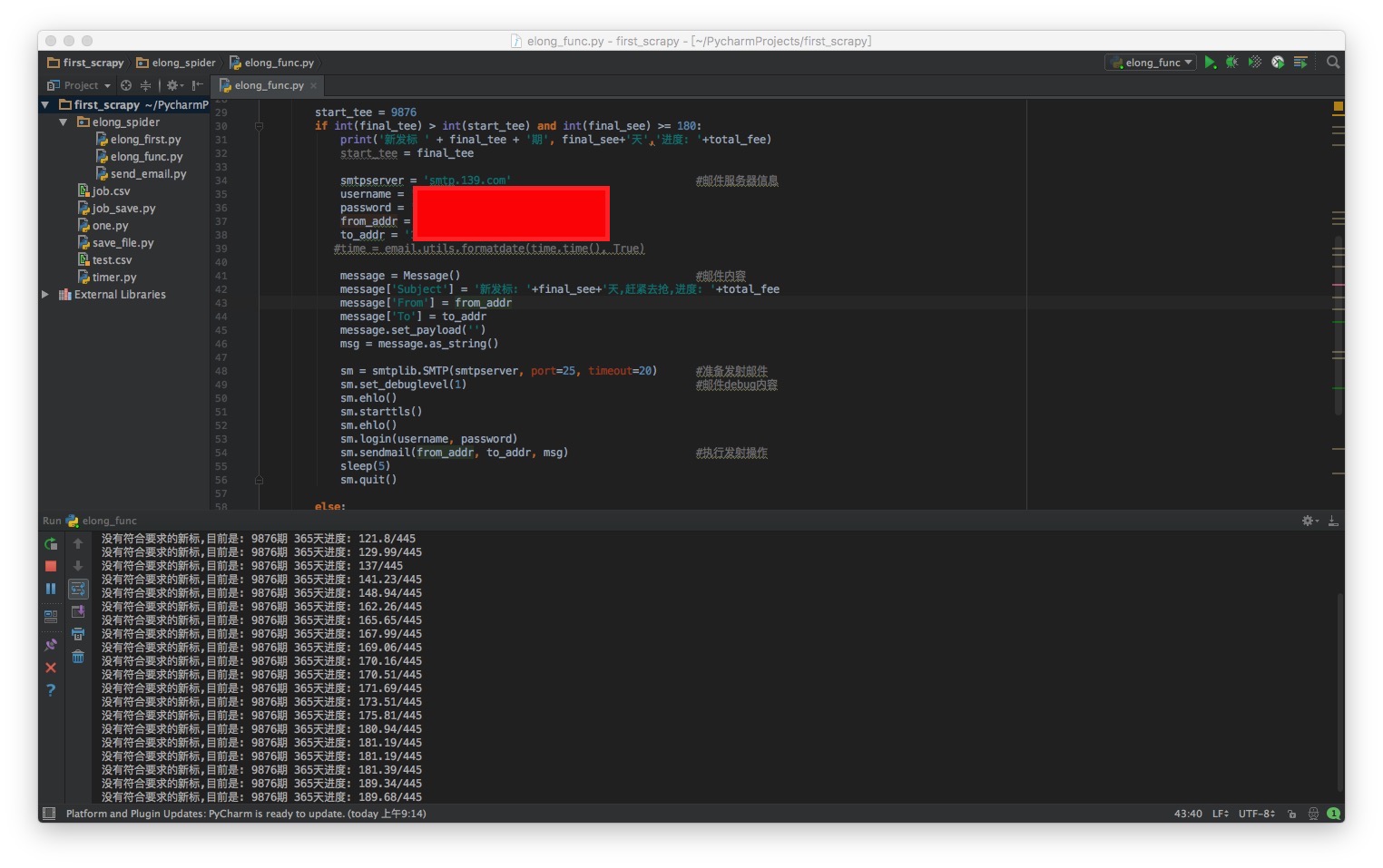Click first_scrapy breadcrumb in navigation bar
This screenshot has width=1383, height=868.
click(x=85, y=63)
